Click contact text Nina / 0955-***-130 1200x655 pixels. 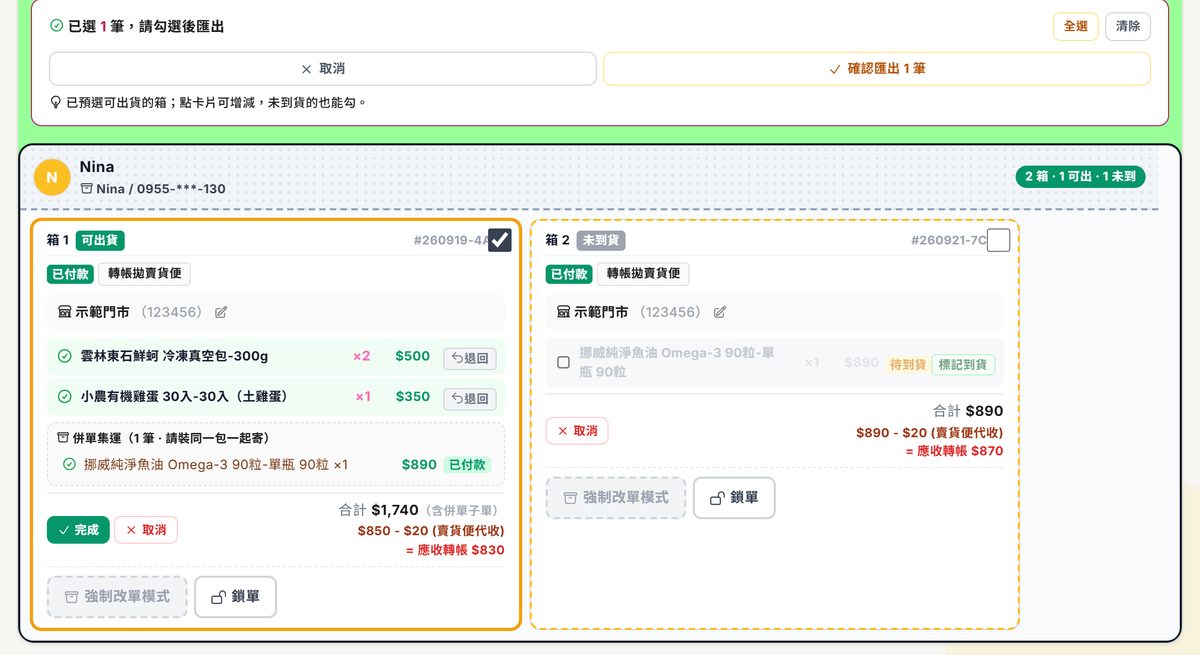(x=161, y=188)
